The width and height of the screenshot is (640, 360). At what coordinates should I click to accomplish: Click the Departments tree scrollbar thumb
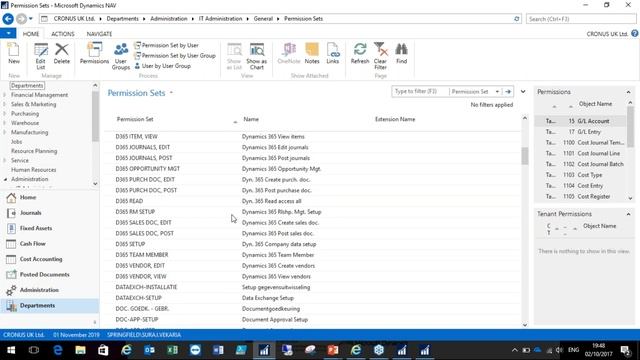coord(95,116)
